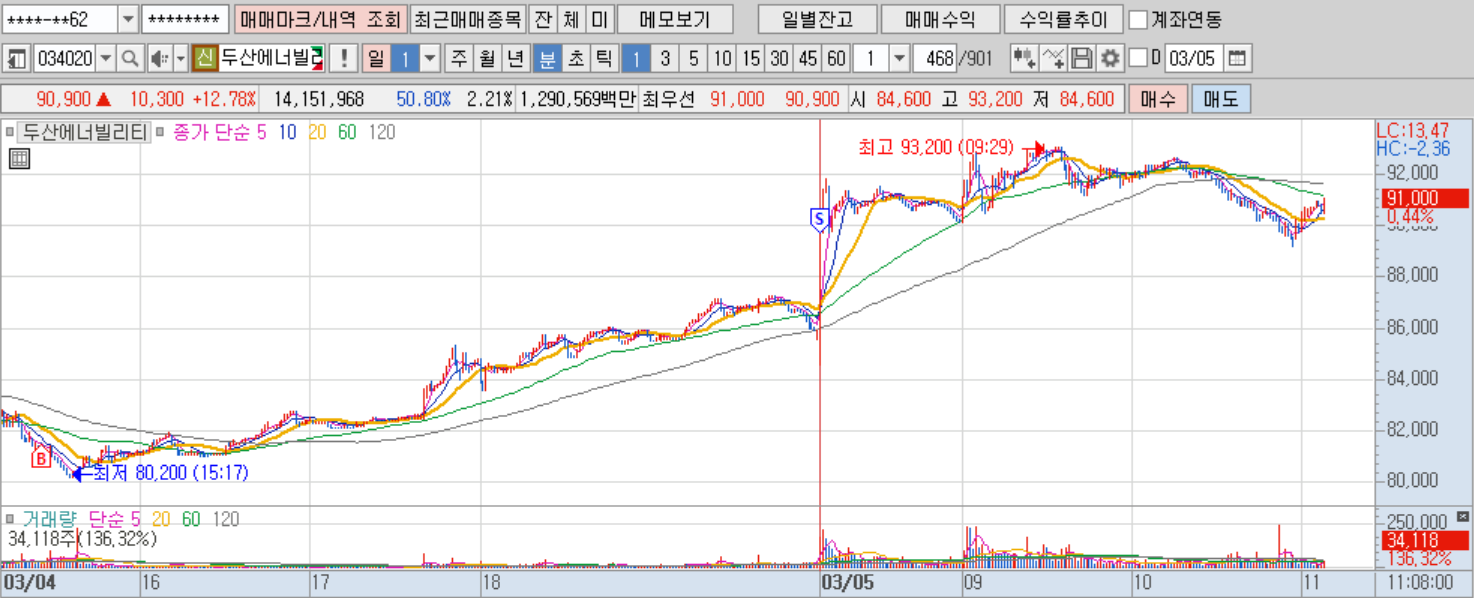Select 초 second period
Screen dimensions: 1474x598
point(576,58)
